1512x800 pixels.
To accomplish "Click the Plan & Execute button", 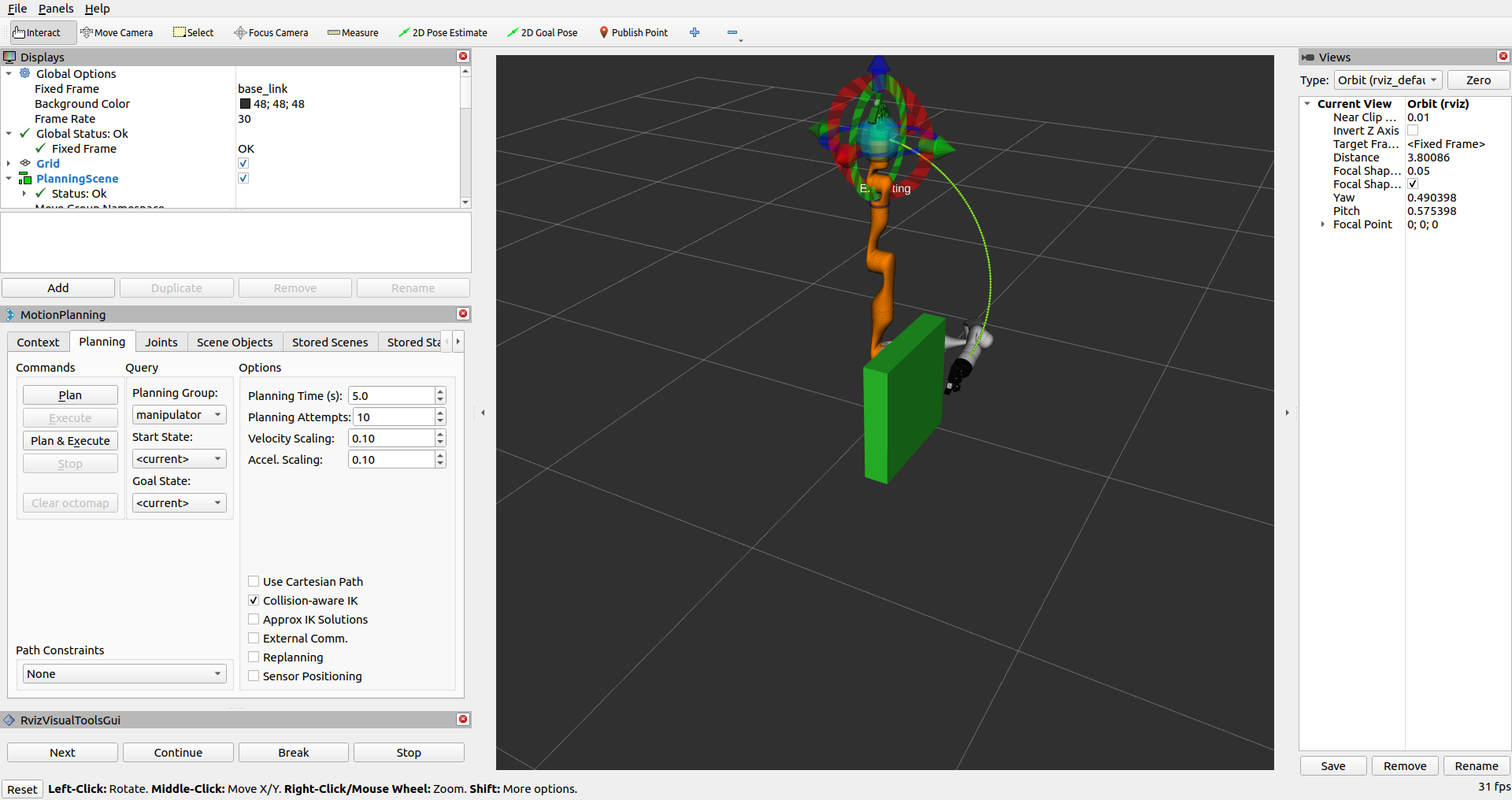I will click(70, 441).
